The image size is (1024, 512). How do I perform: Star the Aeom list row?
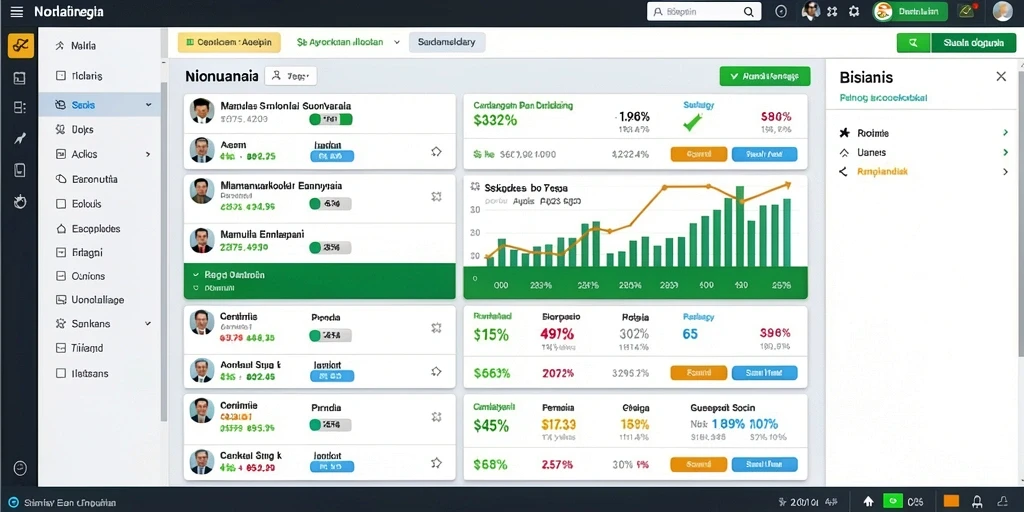click(x=436, y=152)
